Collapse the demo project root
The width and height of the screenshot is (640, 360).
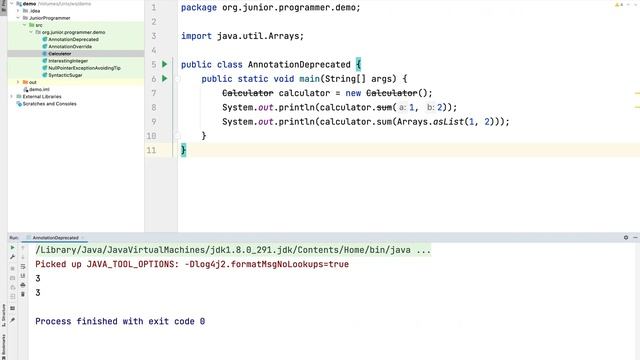12,4
